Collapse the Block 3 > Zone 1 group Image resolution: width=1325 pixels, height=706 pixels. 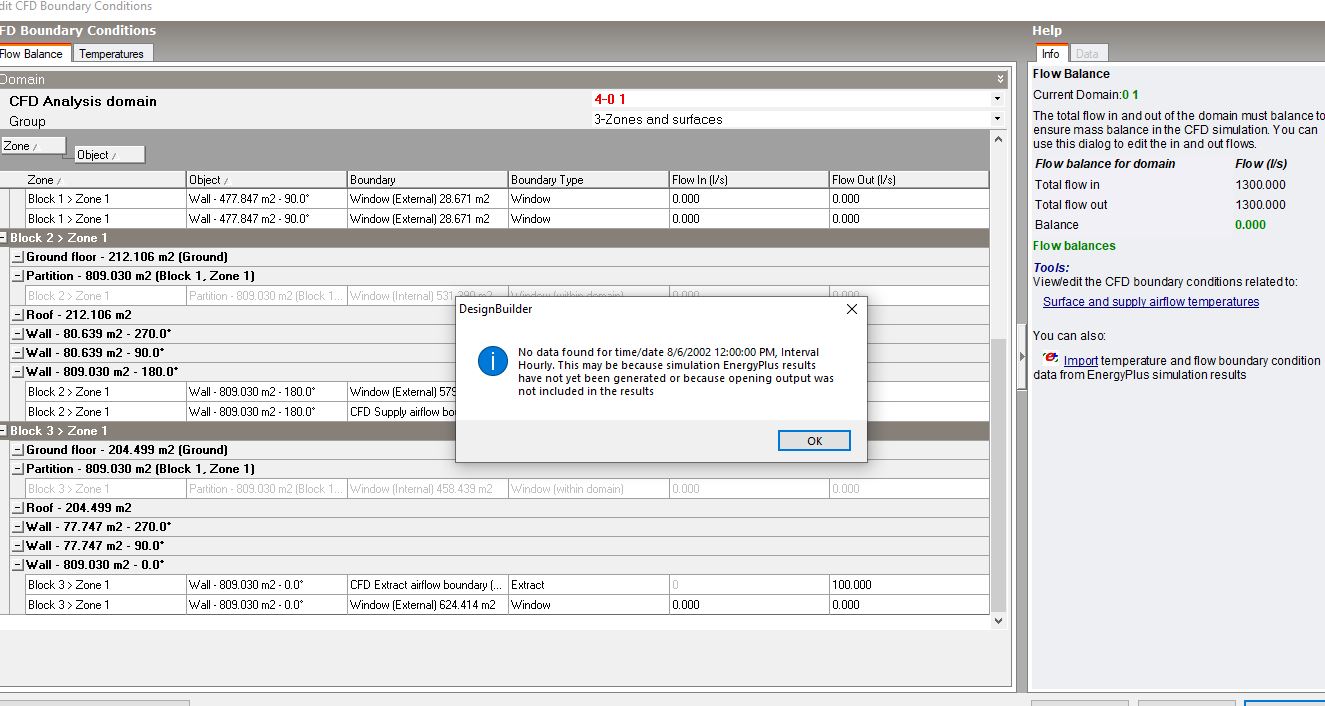click(x=4, y=431)
